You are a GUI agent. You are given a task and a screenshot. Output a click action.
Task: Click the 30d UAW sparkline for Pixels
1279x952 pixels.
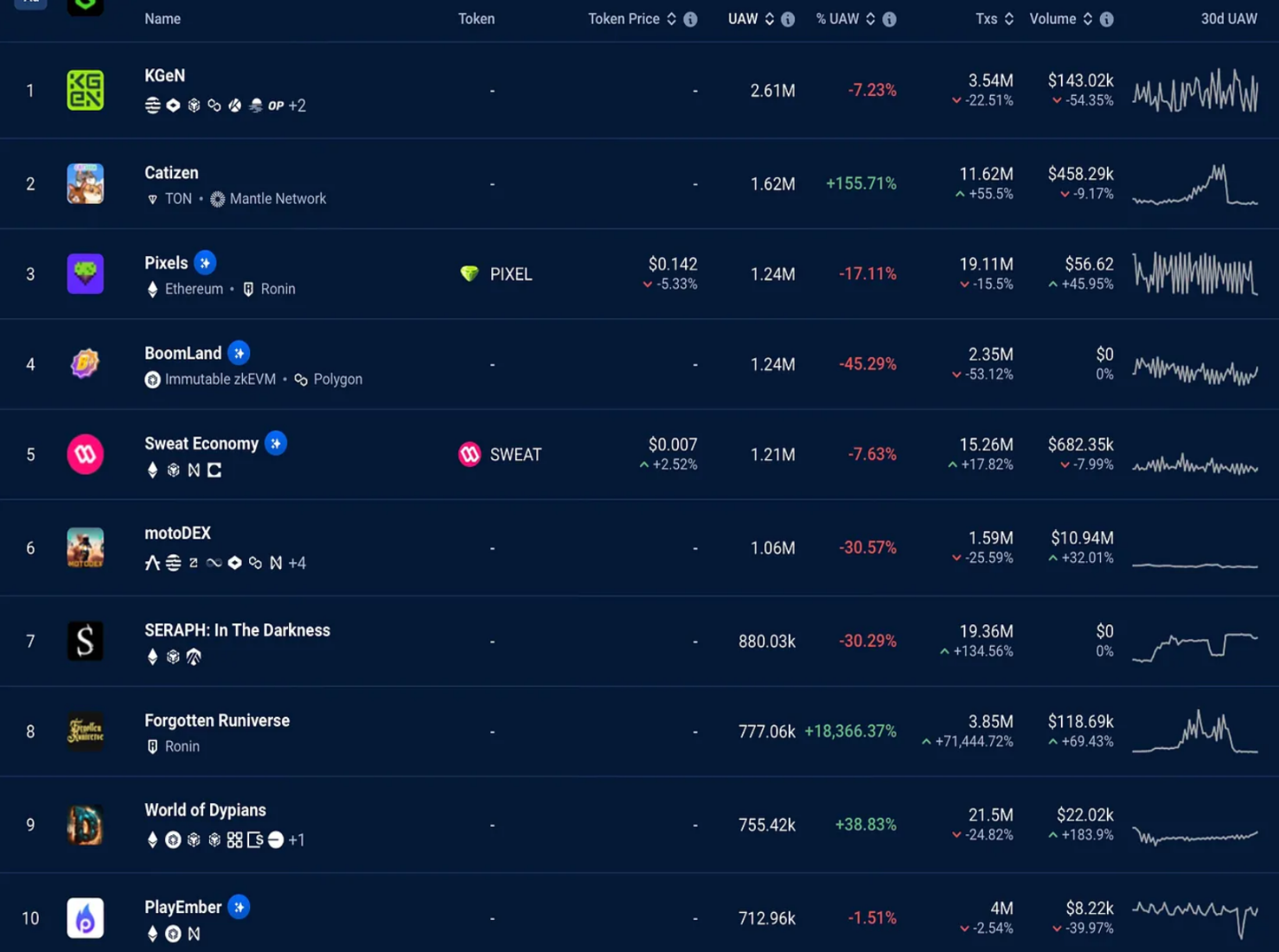(1194, 274)
